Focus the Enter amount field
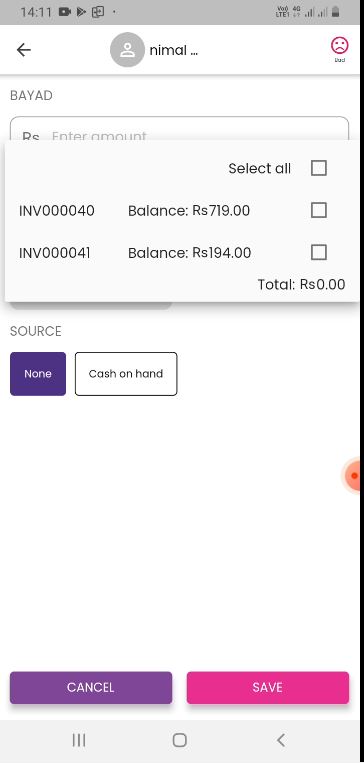Viewport: 364px width, 763px height. click(x=179, y=129)
